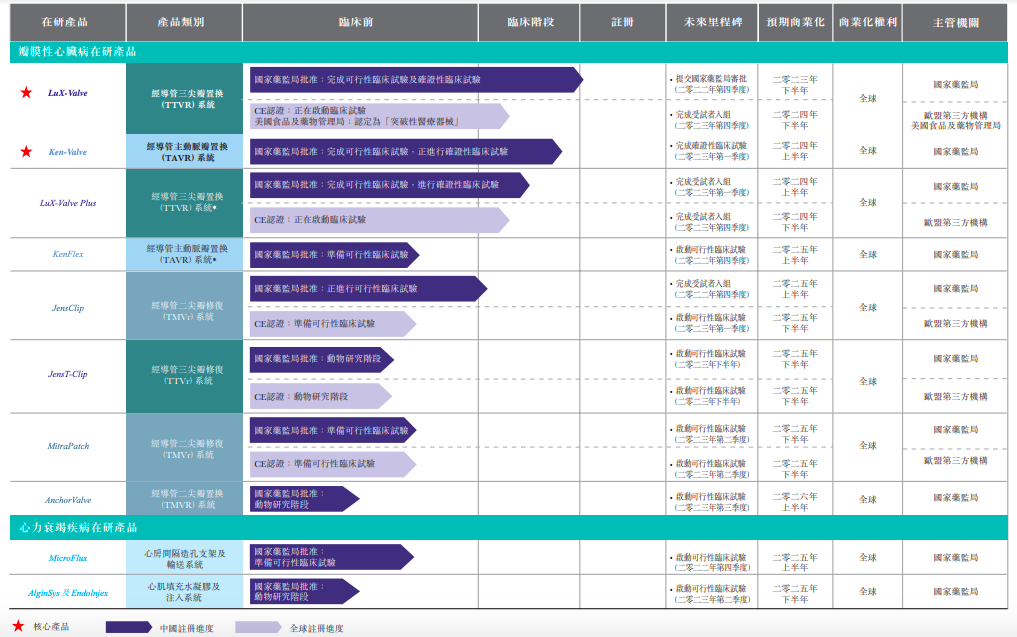Click the red star beside Ken-Valve

click(26, 152)
